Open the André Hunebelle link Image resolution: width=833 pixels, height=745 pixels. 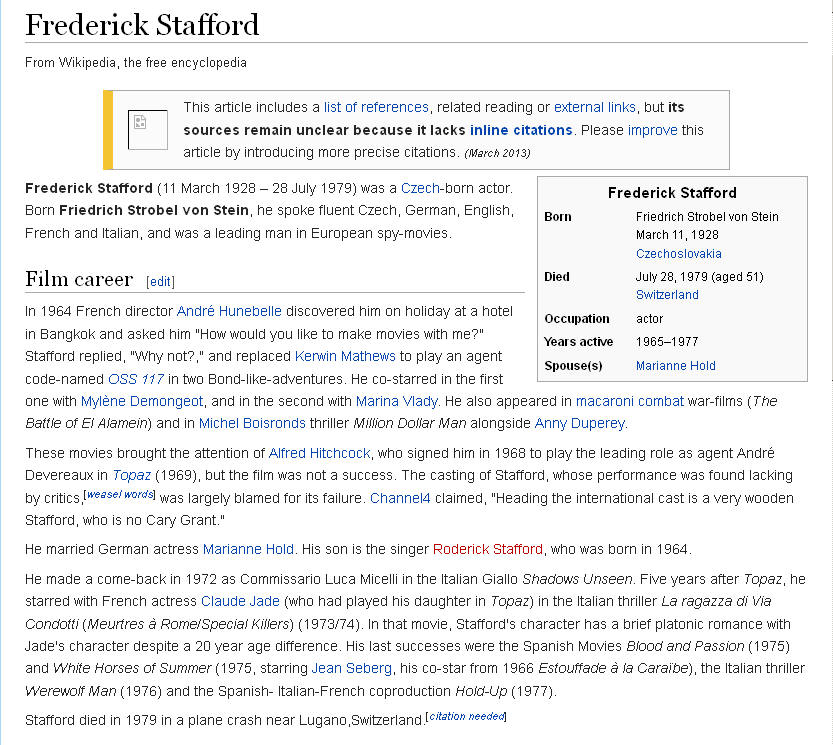pos(229,311)
